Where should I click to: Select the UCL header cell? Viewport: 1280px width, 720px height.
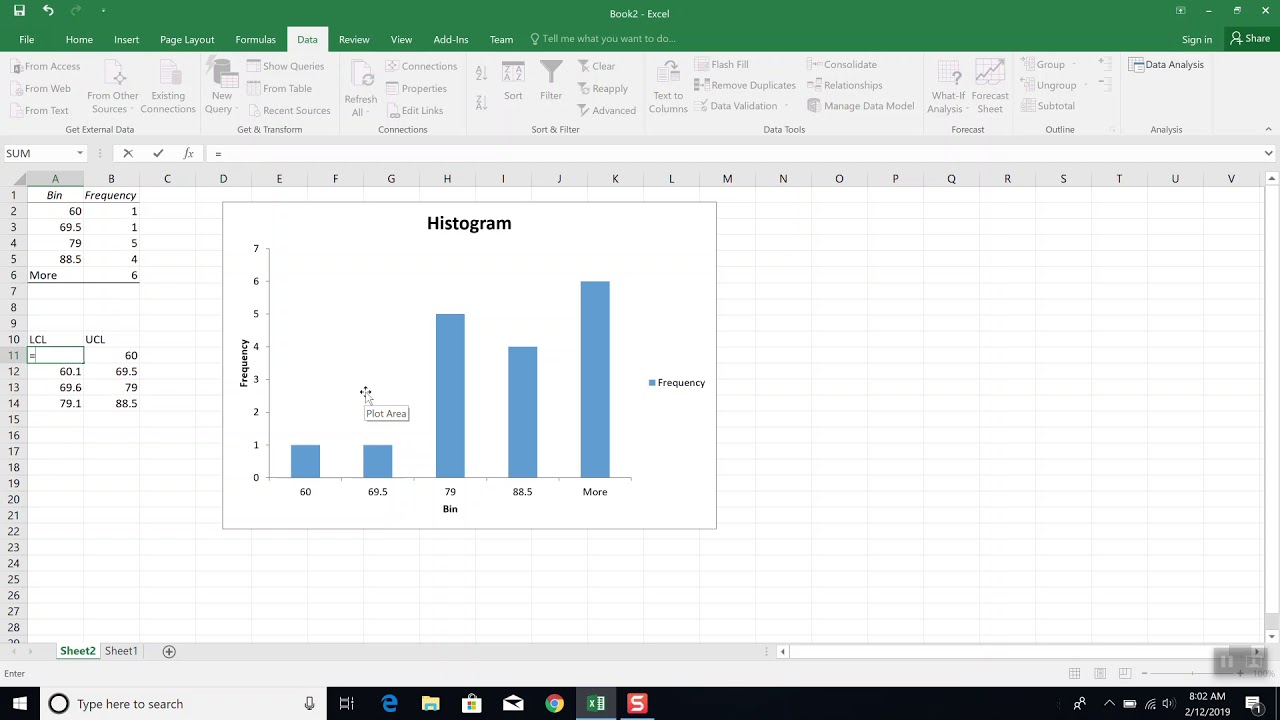[x=111, y=339]
